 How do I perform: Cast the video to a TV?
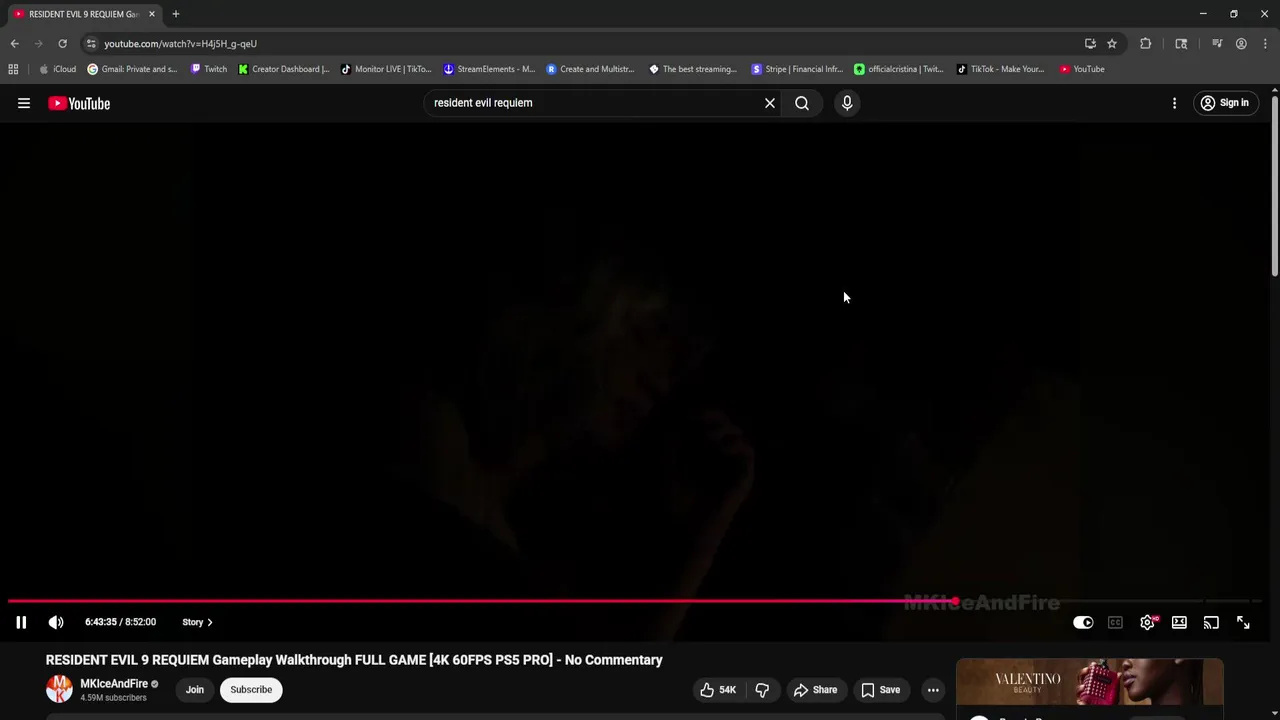point(1211,622)
